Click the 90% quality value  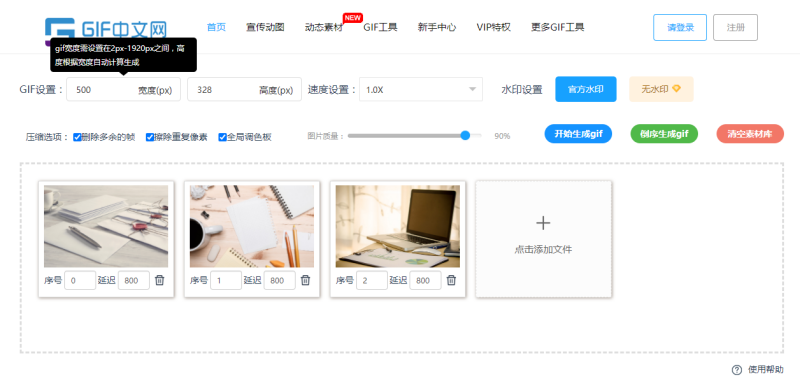click(502, 136)
